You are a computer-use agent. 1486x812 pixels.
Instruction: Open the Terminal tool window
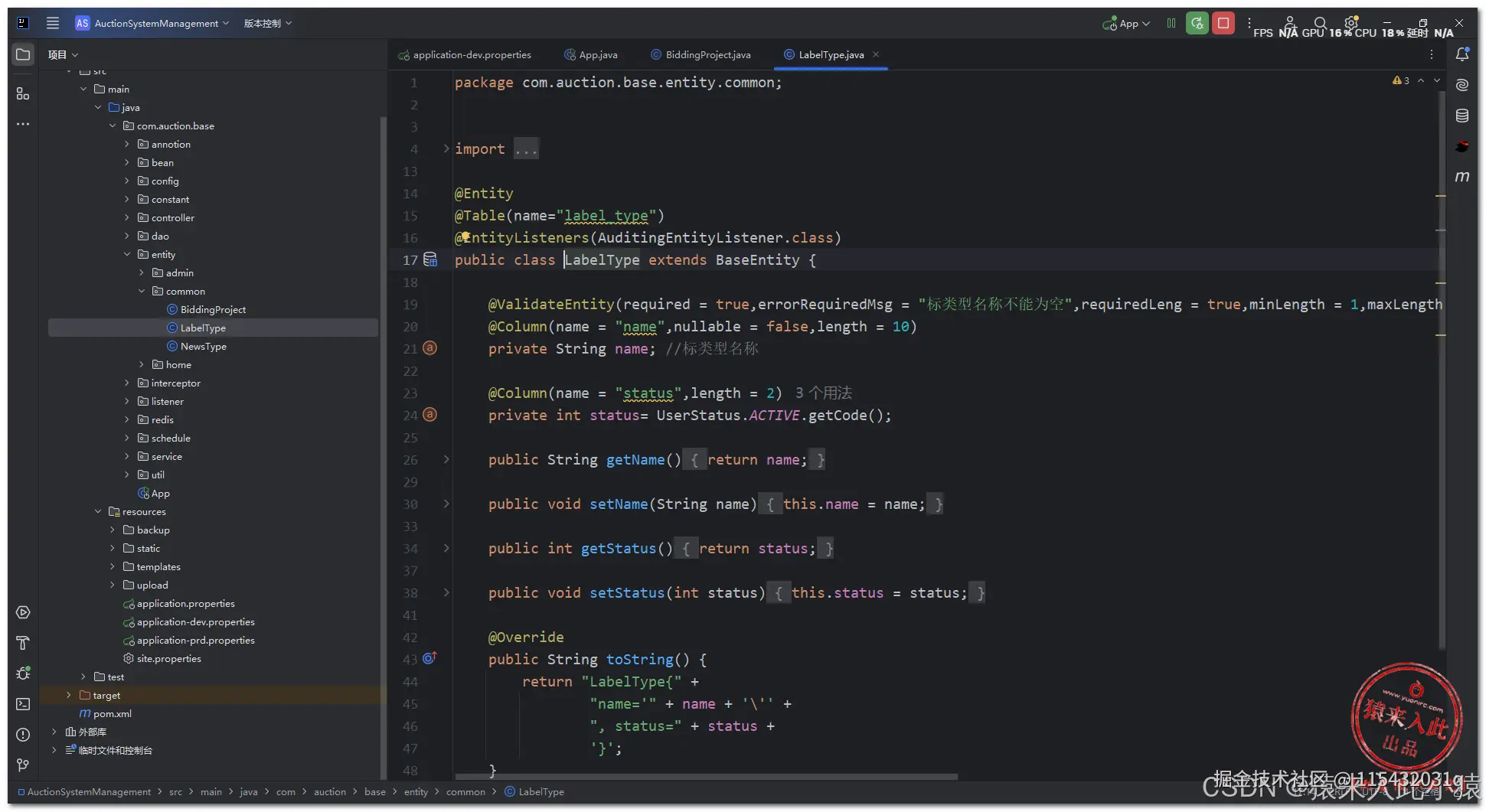pos(23,704)
